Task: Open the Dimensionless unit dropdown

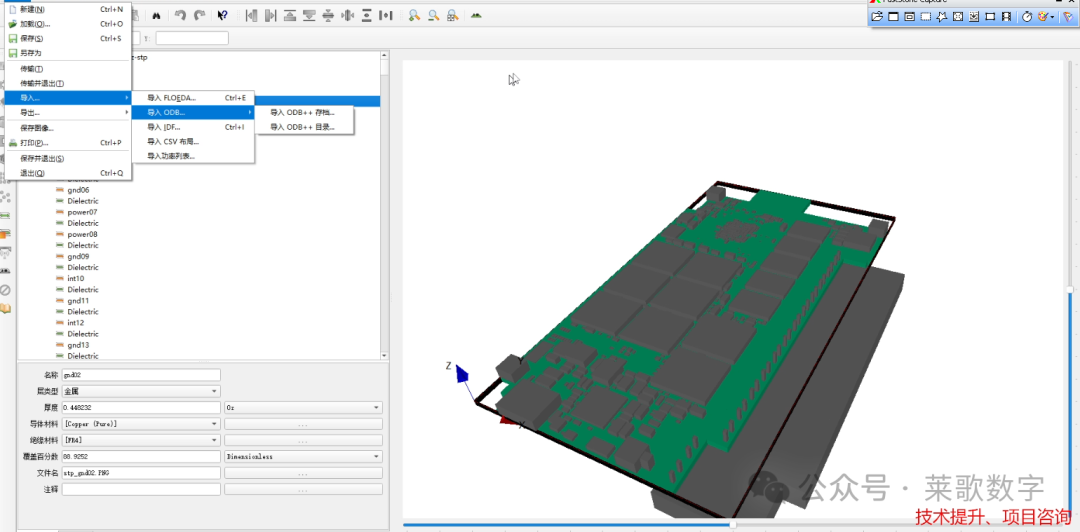Action: tap(304, 456)
